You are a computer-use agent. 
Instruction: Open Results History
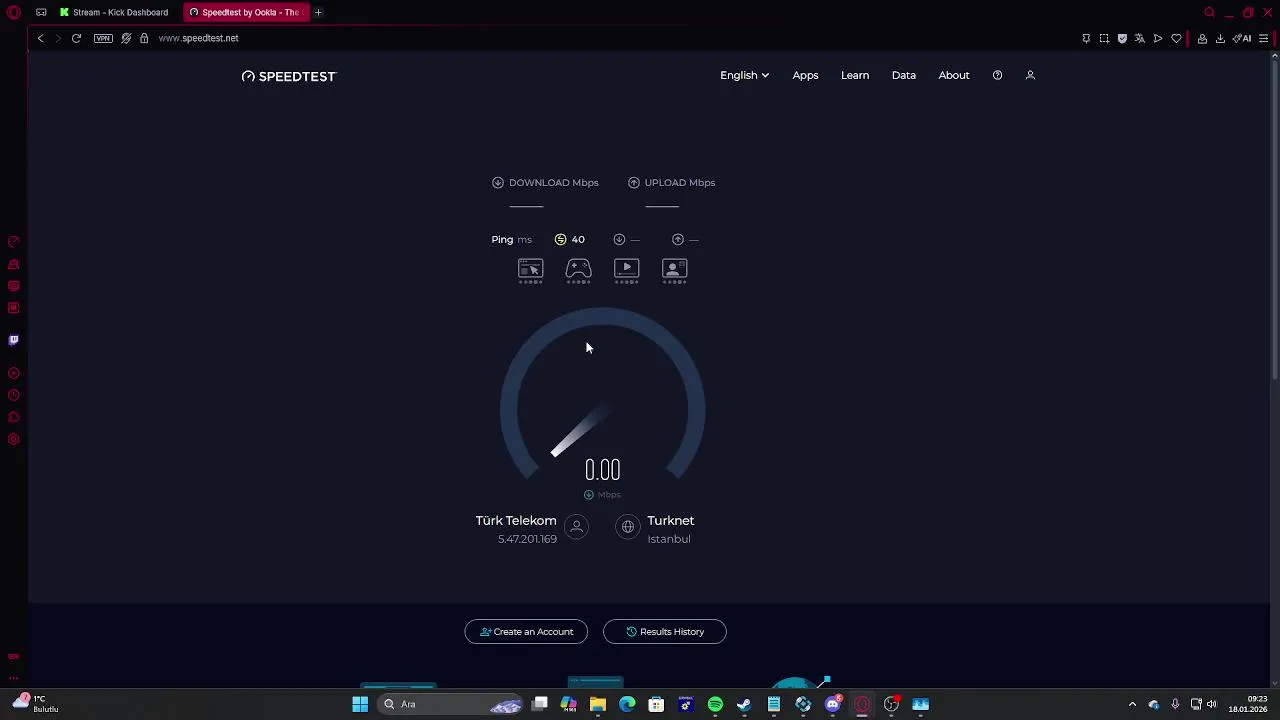point(665,632)
